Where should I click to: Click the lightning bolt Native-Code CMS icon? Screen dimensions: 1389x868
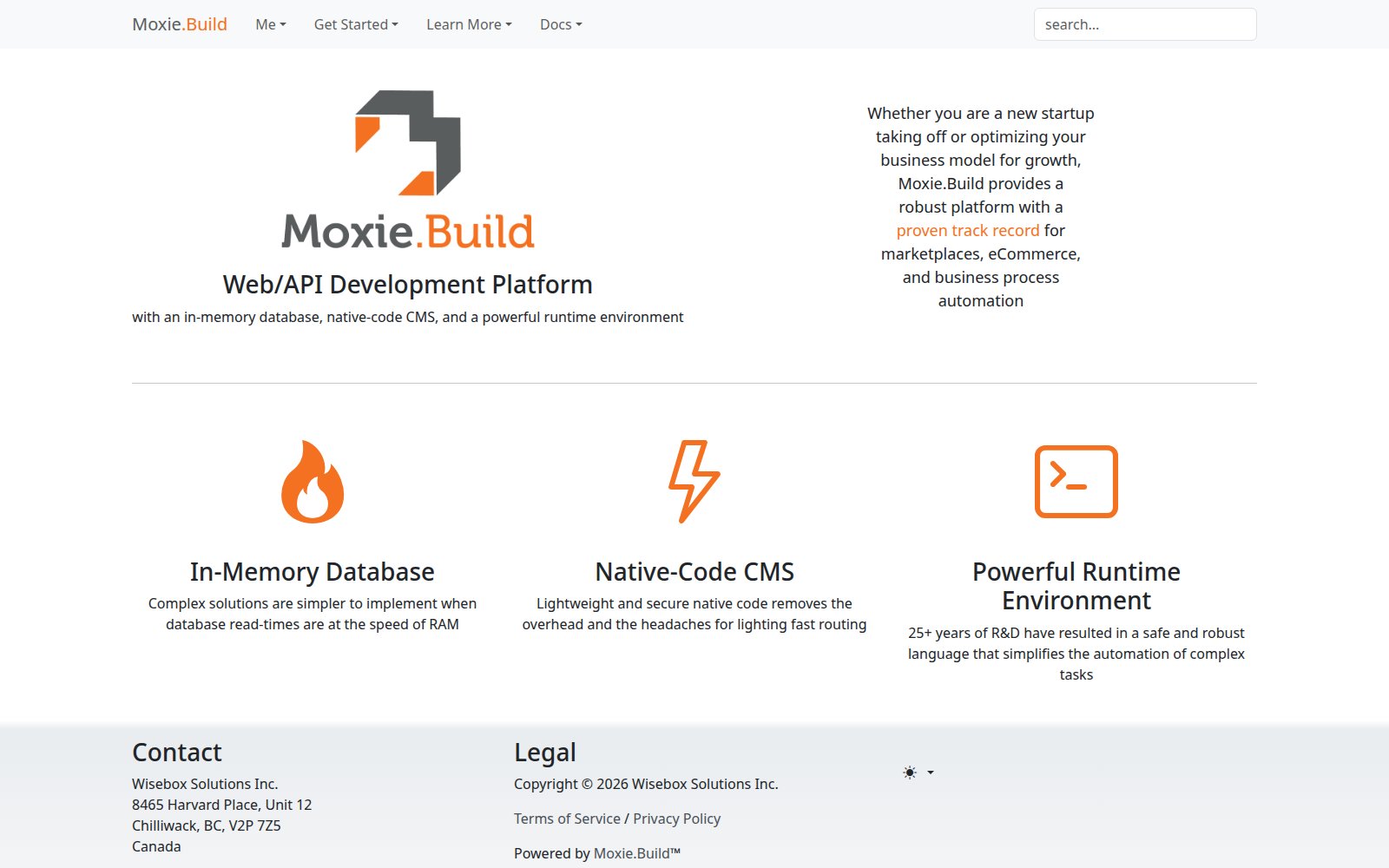(694, 482)
